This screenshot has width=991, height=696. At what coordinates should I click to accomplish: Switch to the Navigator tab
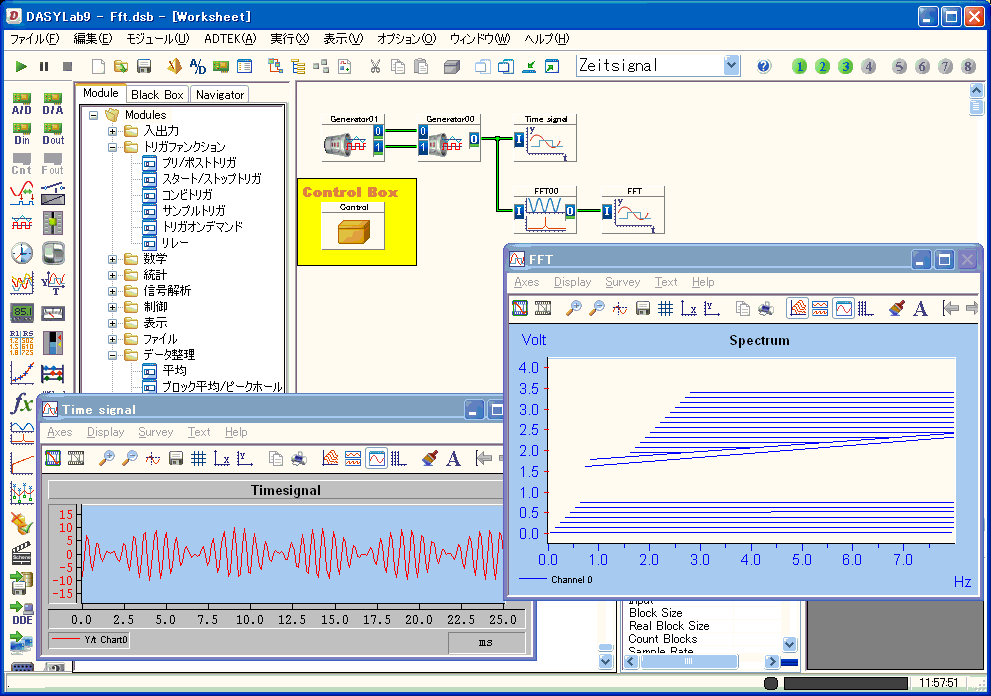click(220, 95)
